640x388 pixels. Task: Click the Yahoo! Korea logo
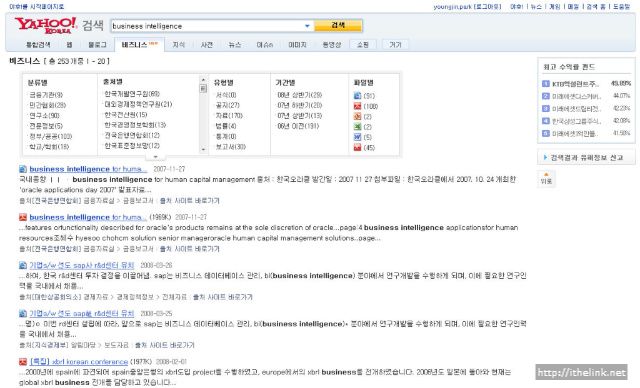[45, 25]
